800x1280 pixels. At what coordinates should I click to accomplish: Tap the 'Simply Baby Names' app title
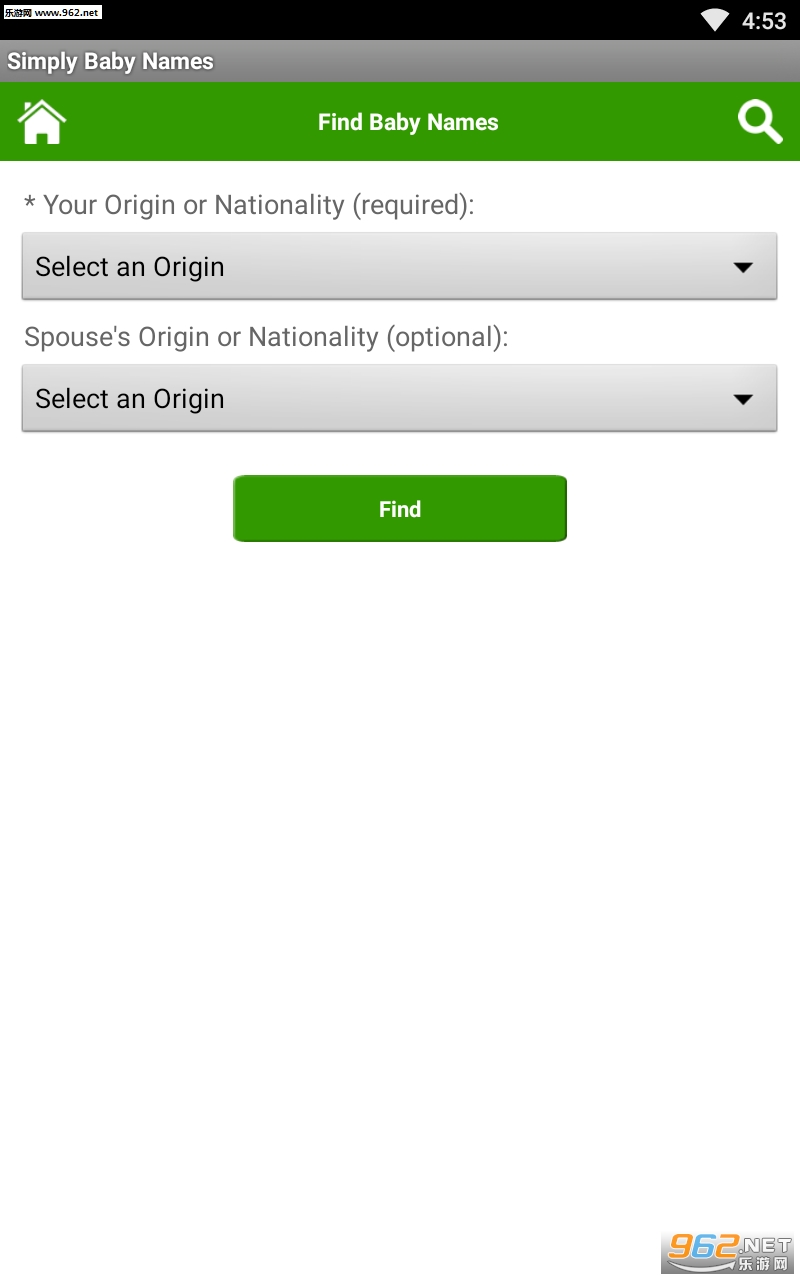pyautogui.click(x=110, y=61)
